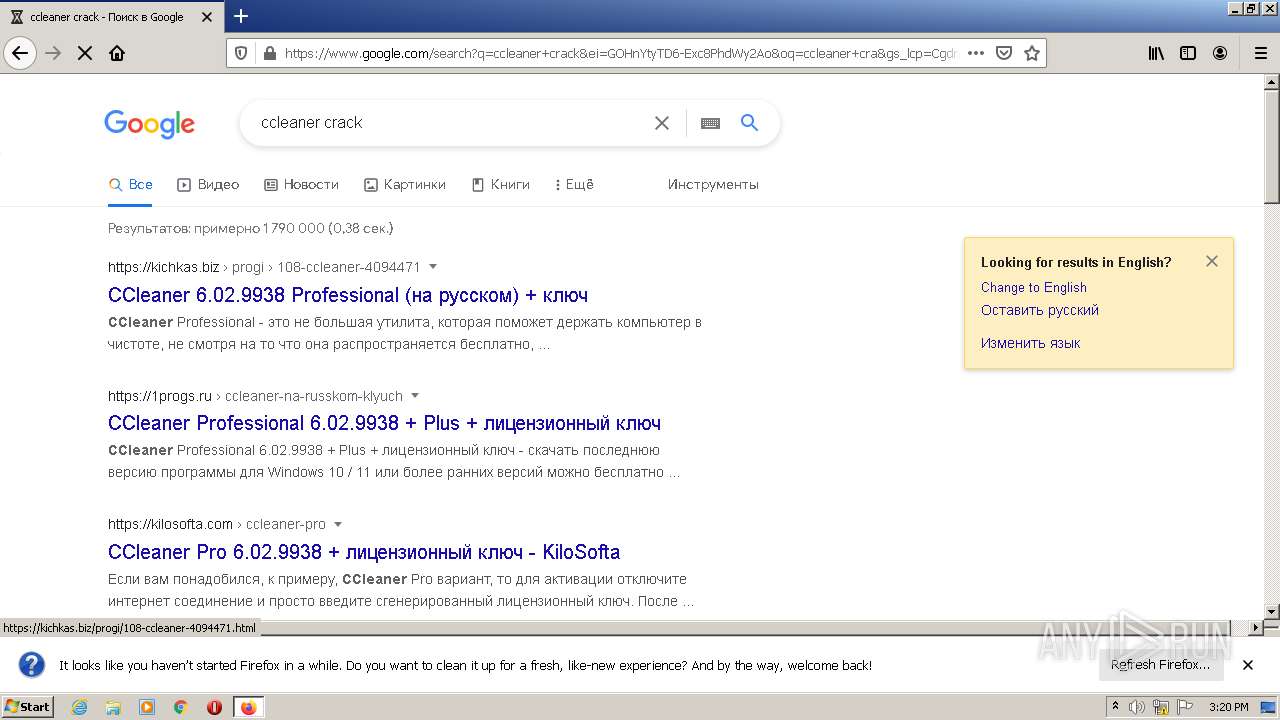Open Firefox Library icon
This screenshot has width=1280, height=720.
(1156, 53)
